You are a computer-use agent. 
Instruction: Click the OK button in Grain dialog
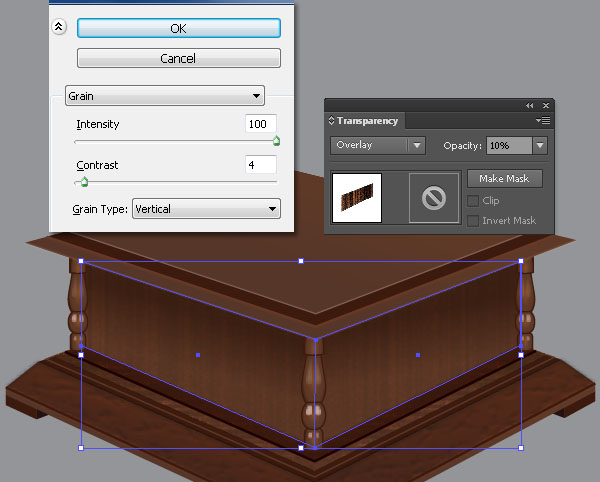point(179,28)
